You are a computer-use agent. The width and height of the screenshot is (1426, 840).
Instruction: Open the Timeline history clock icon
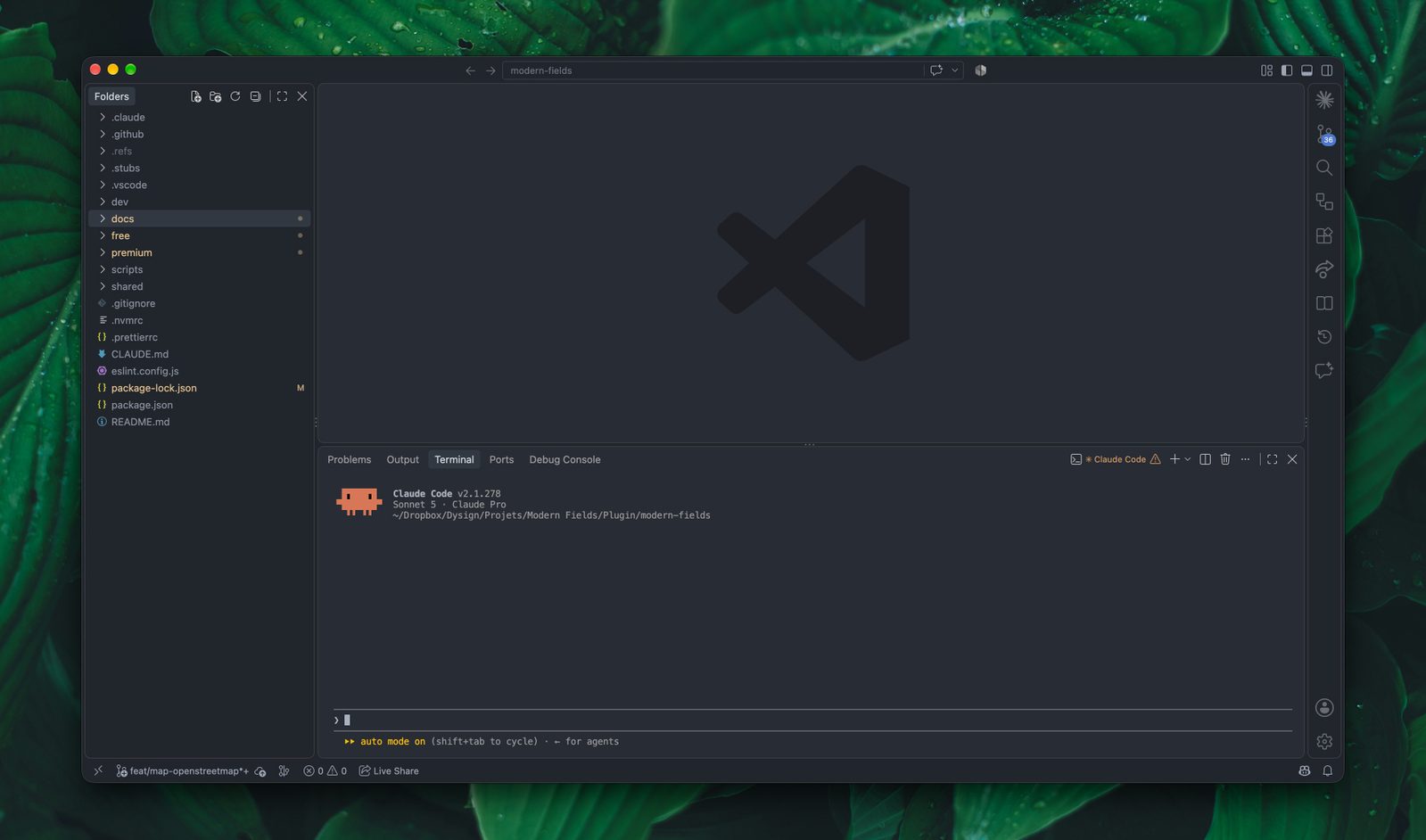1324,337
